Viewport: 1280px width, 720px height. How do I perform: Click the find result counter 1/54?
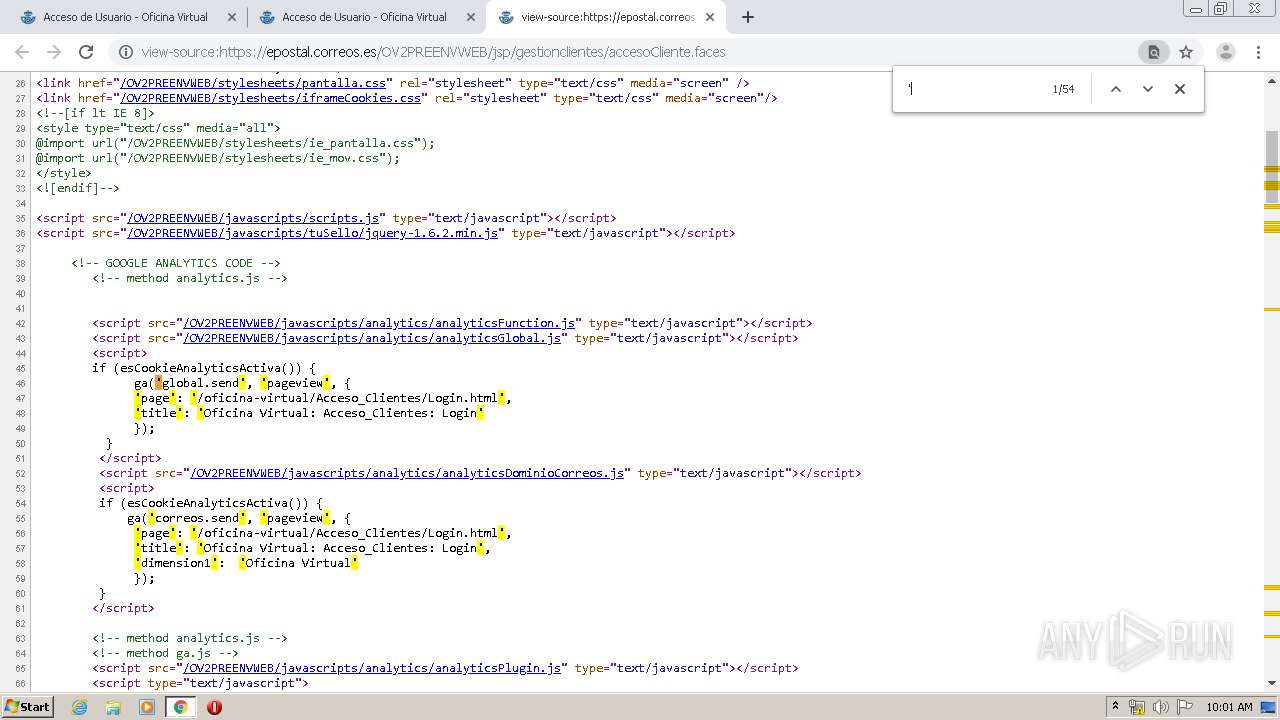click(x=1063, y=89)
